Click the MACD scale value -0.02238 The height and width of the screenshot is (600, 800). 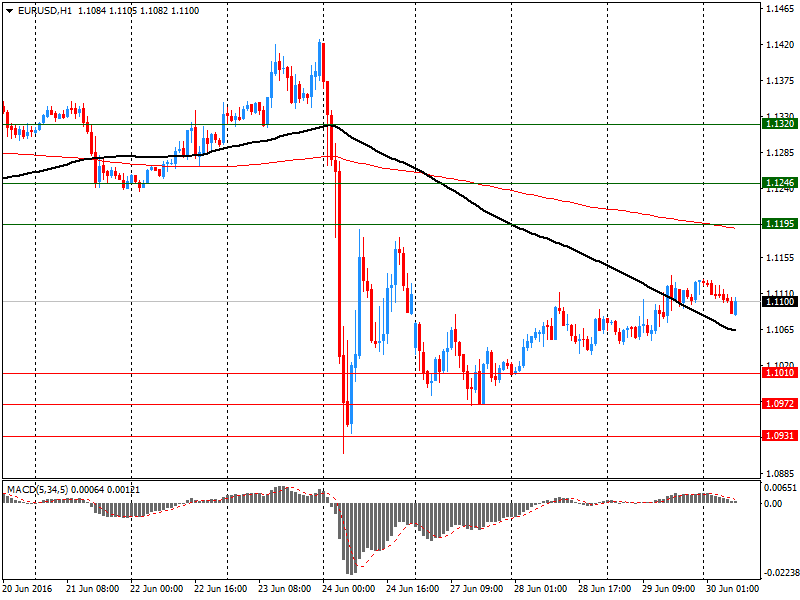[781, 572]
